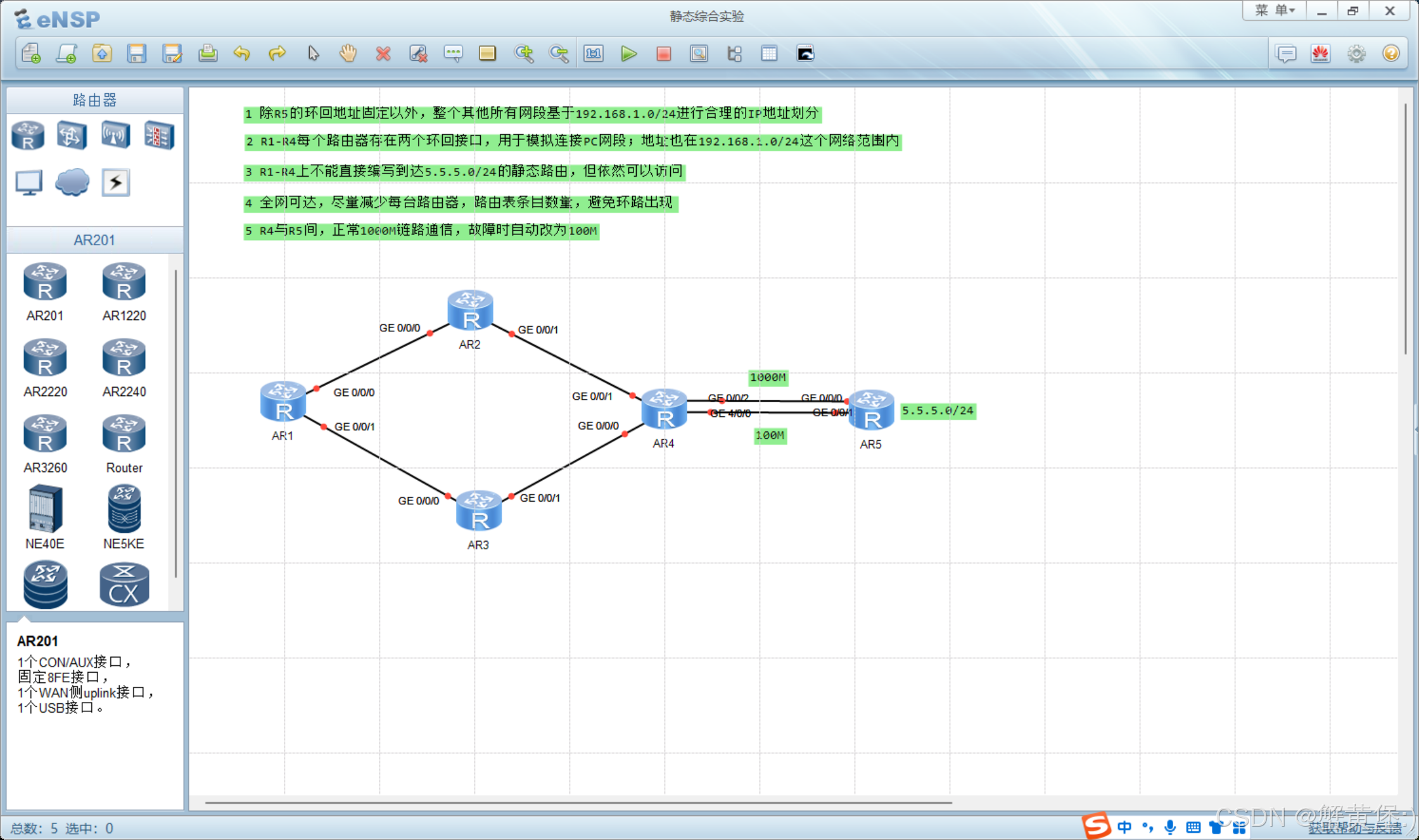Screen dimensions: 1419x840
Task: Click the Huawei logo icon
Action: pos(1321,53)
